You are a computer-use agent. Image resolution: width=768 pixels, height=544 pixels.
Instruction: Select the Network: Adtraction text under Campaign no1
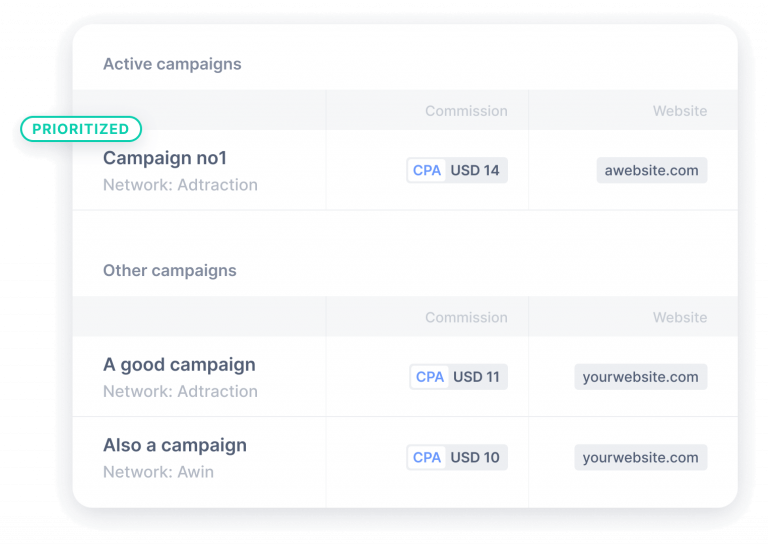pos(180,185)
